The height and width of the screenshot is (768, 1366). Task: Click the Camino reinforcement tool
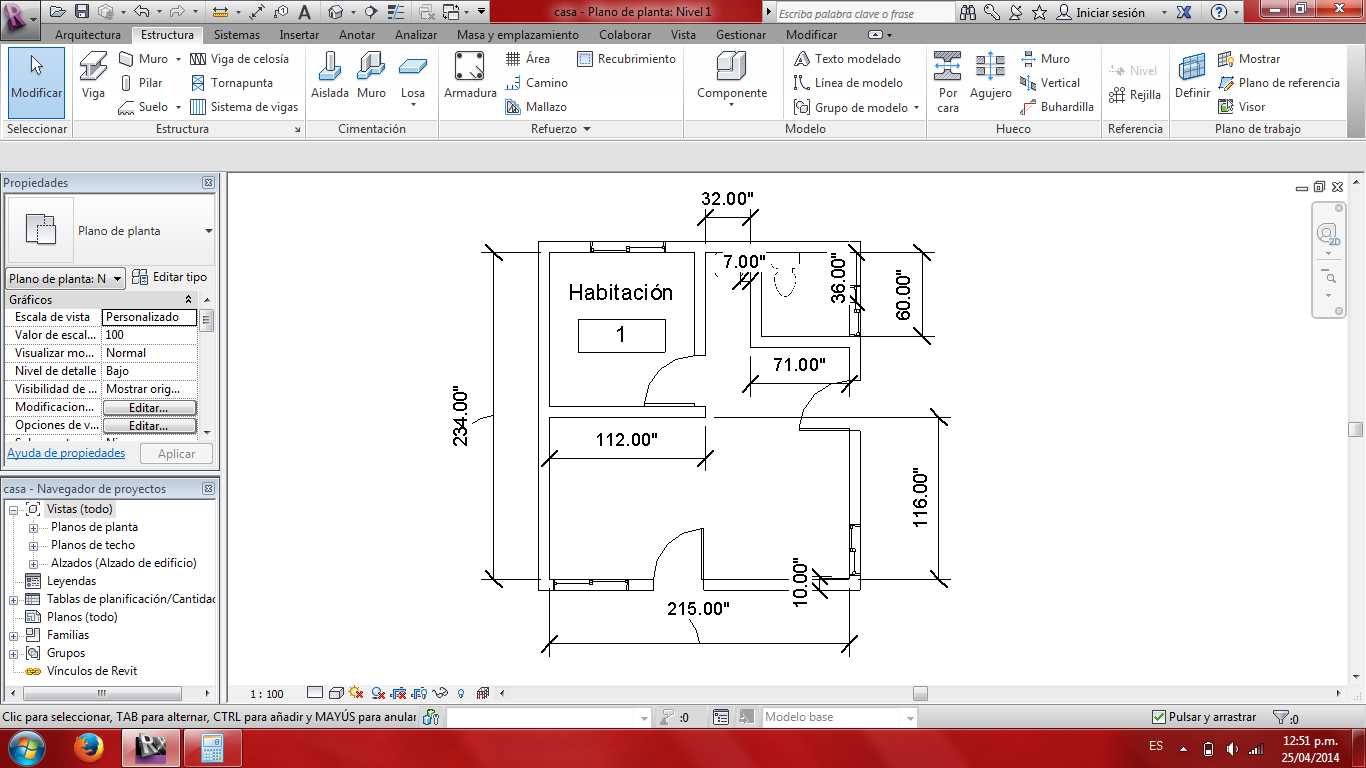[536, 83]
